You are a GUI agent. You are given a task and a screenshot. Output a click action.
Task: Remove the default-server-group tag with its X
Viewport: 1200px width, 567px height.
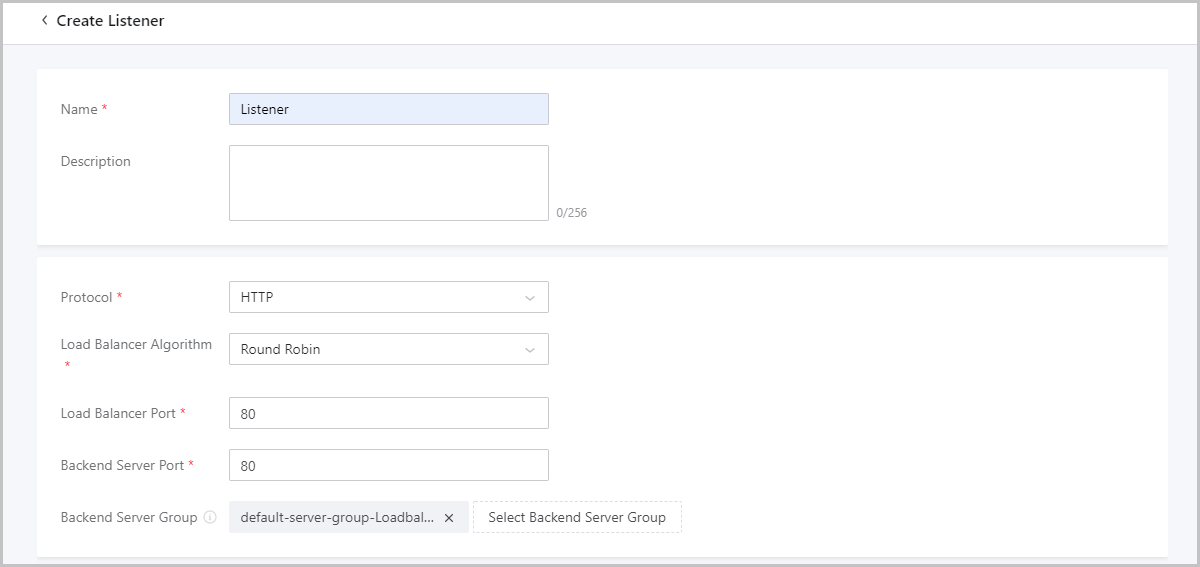click(x=449, y=518)
